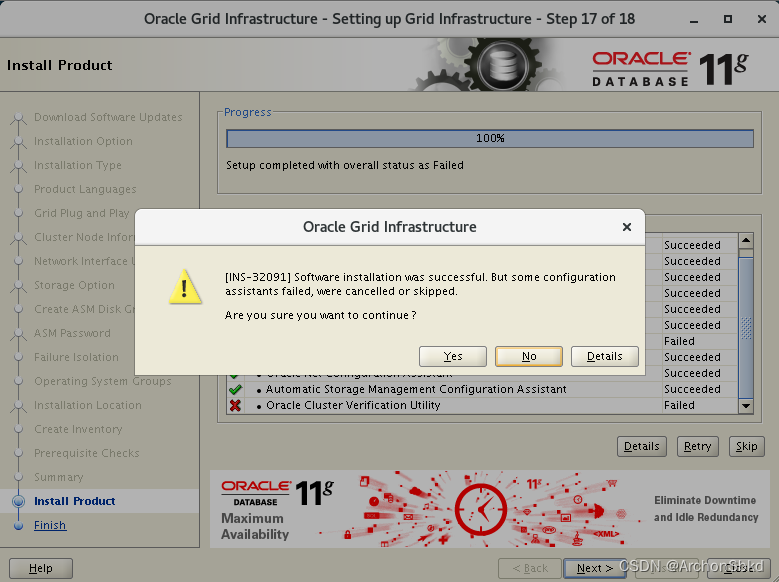This screenshot has width=779, height=582.
Task: Select Summary step in sidebar
Action: [x=59, y=477]
